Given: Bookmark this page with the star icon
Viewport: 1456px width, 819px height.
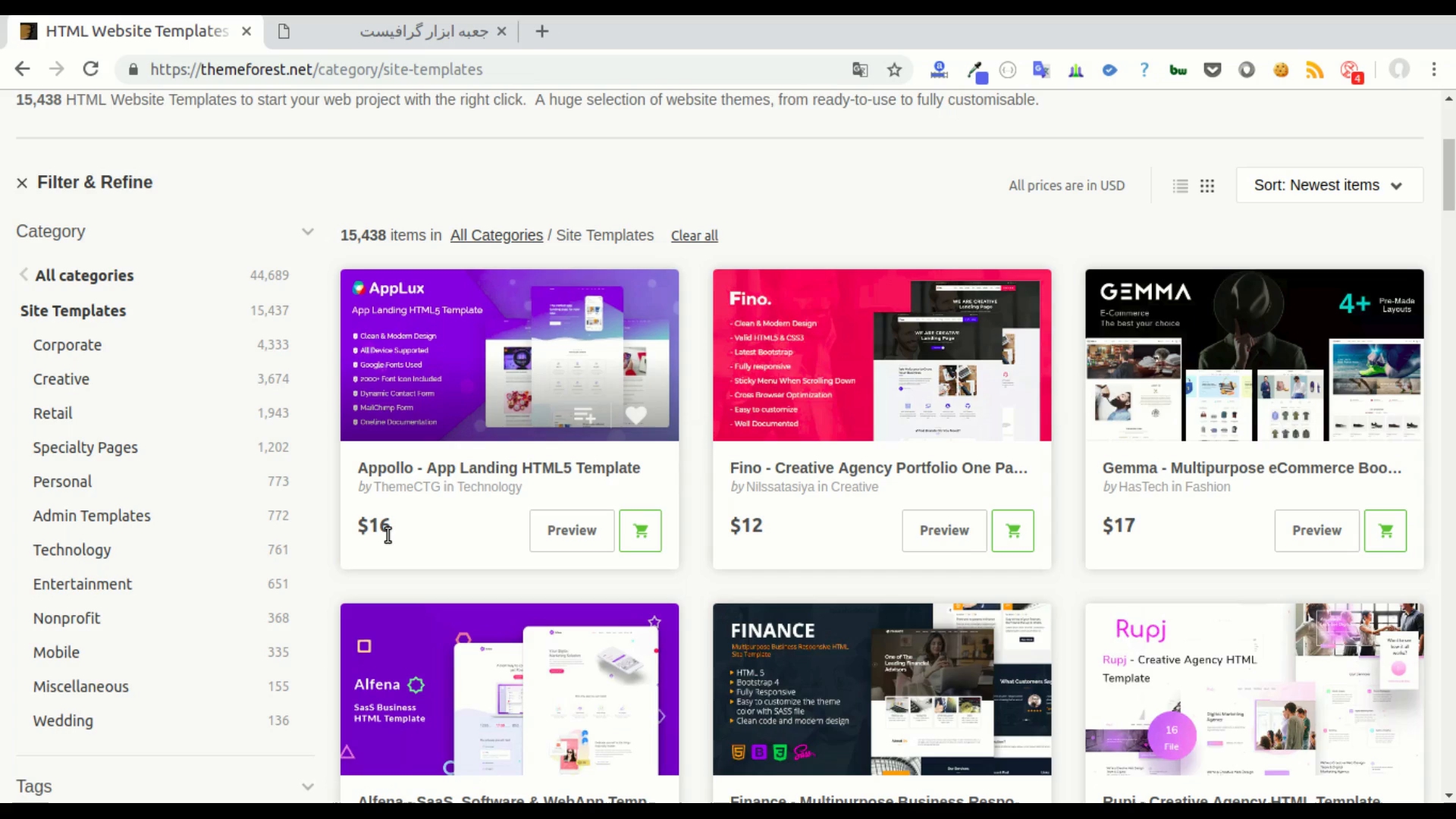Looking at the screenshot, I should (x=895, y=70).
